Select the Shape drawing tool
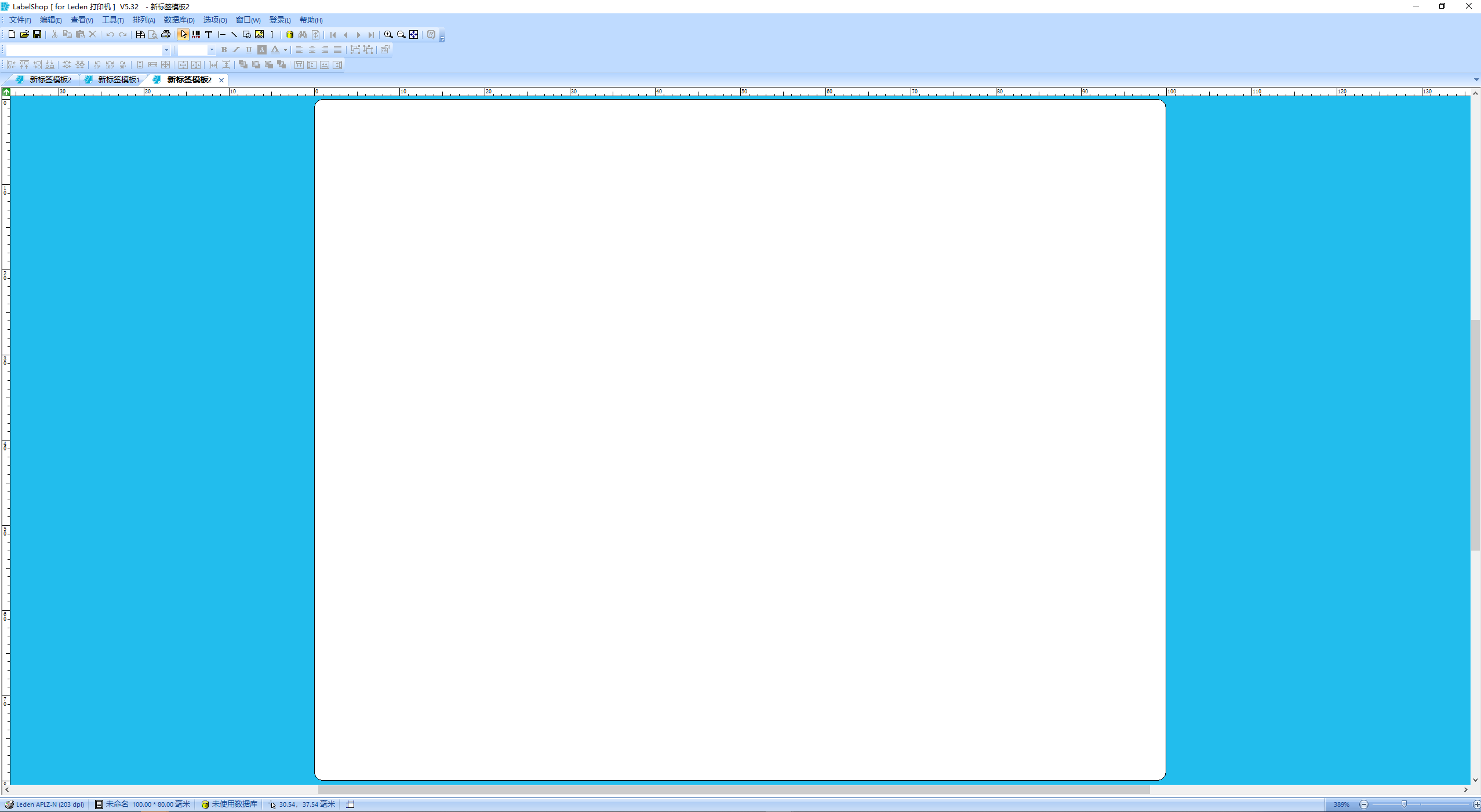Image resolution: width=1481 pixels, height=812 pixels. [x=247, y=35]
